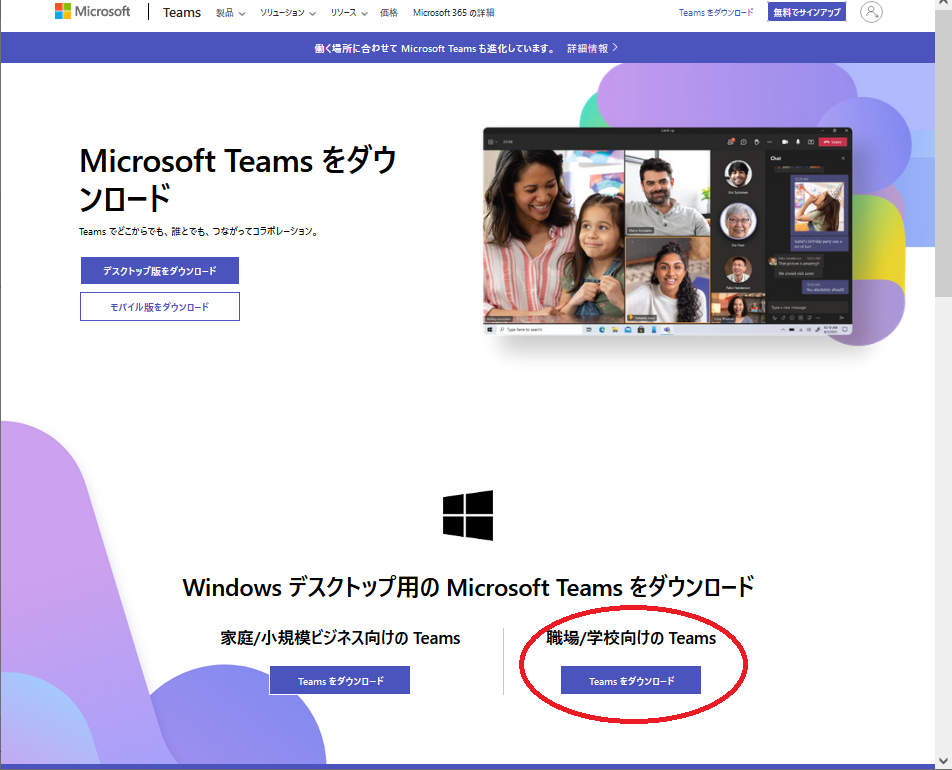Click the Microsoft logo in header
This screenshot has height=770, width=952.
(92, 12)
